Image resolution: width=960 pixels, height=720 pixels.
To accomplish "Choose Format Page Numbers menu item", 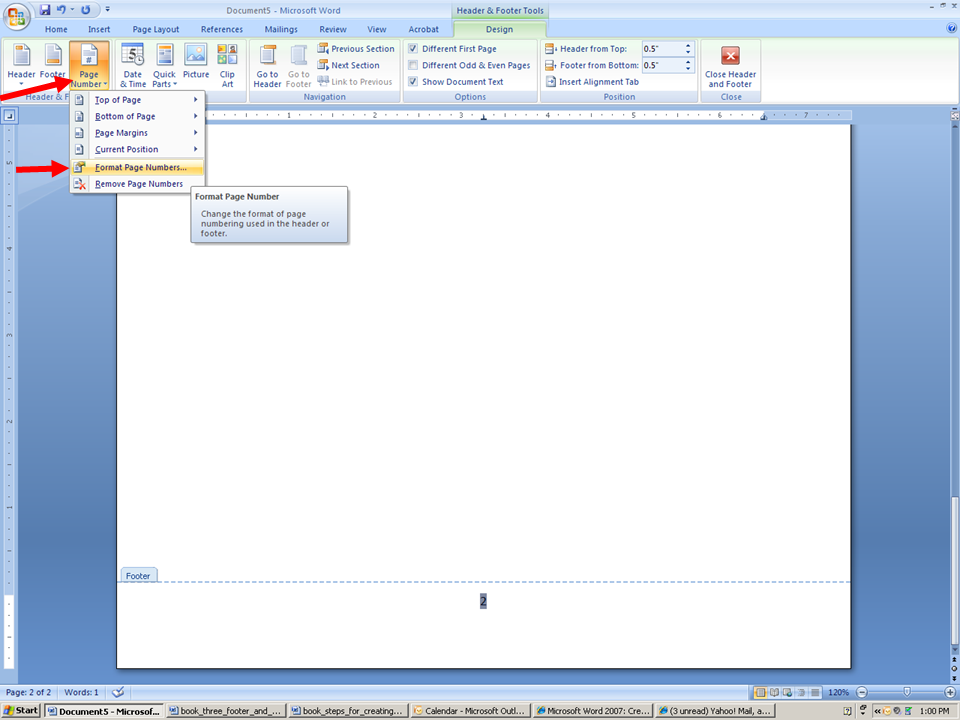I will [x=137, y=167].
